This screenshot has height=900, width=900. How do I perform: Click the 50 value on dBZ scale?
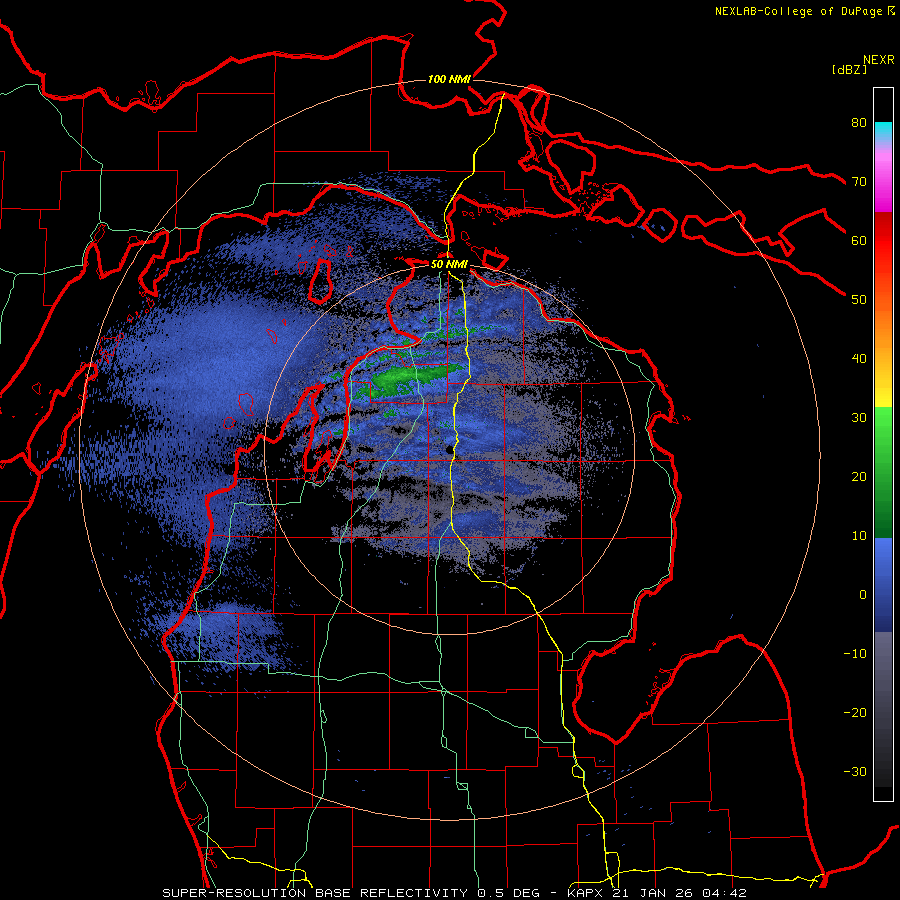pos(859,300)
